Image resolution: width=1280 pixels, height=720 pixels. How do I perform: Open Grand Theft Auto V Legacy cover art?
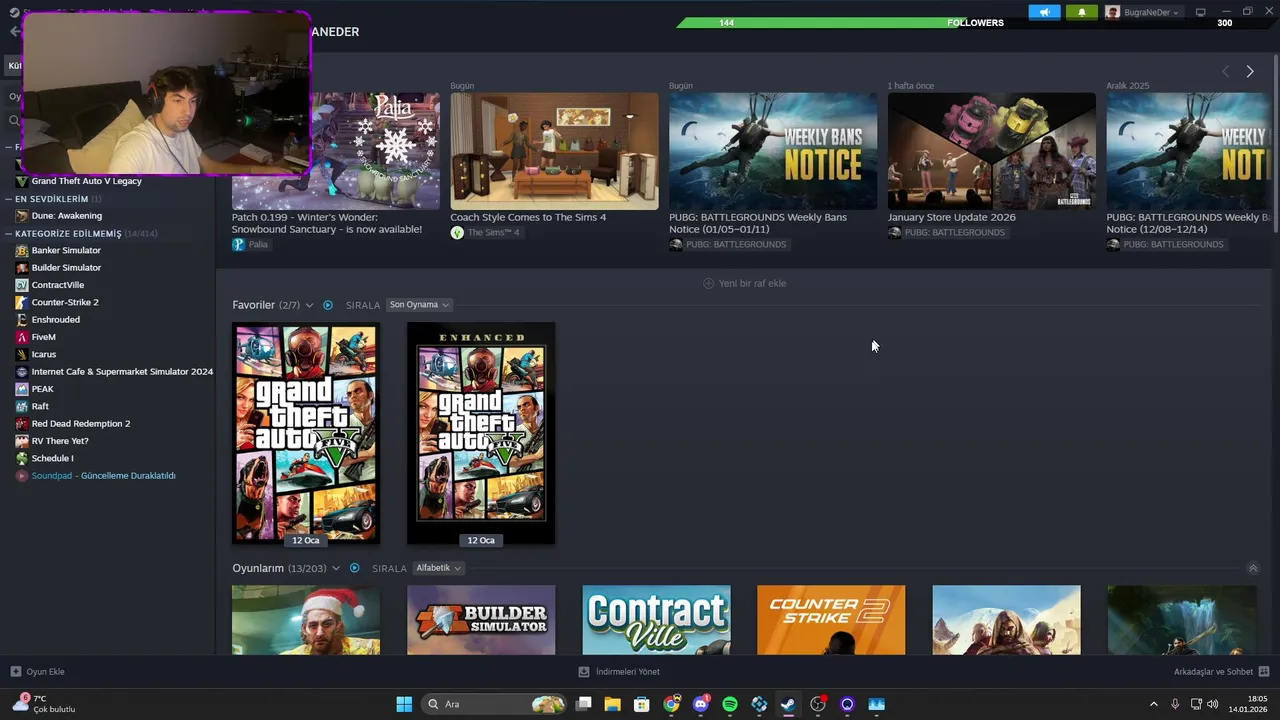(306, 433)
